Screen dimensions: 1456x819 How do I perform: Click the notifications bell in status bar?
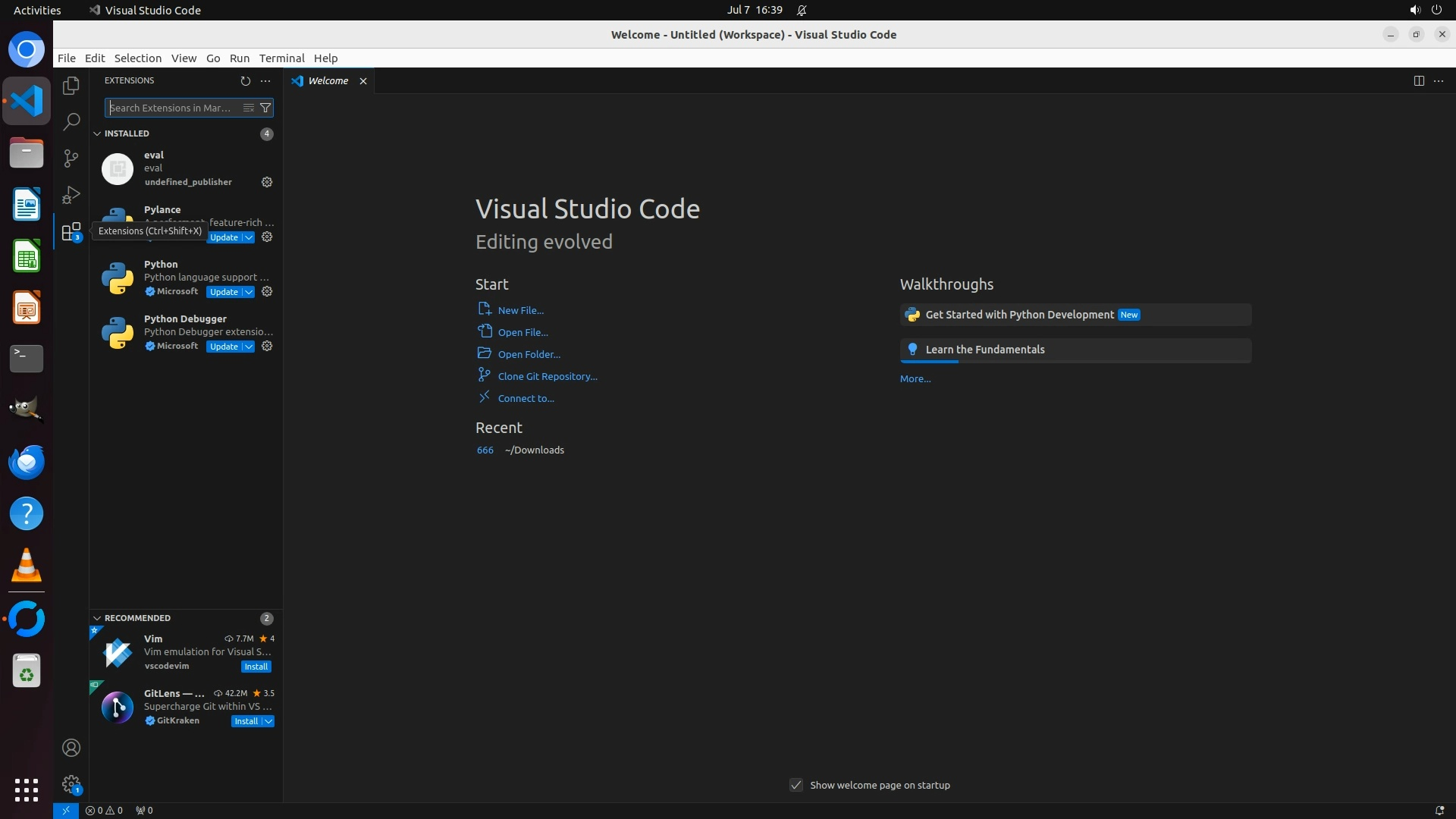click(1439, 810)
